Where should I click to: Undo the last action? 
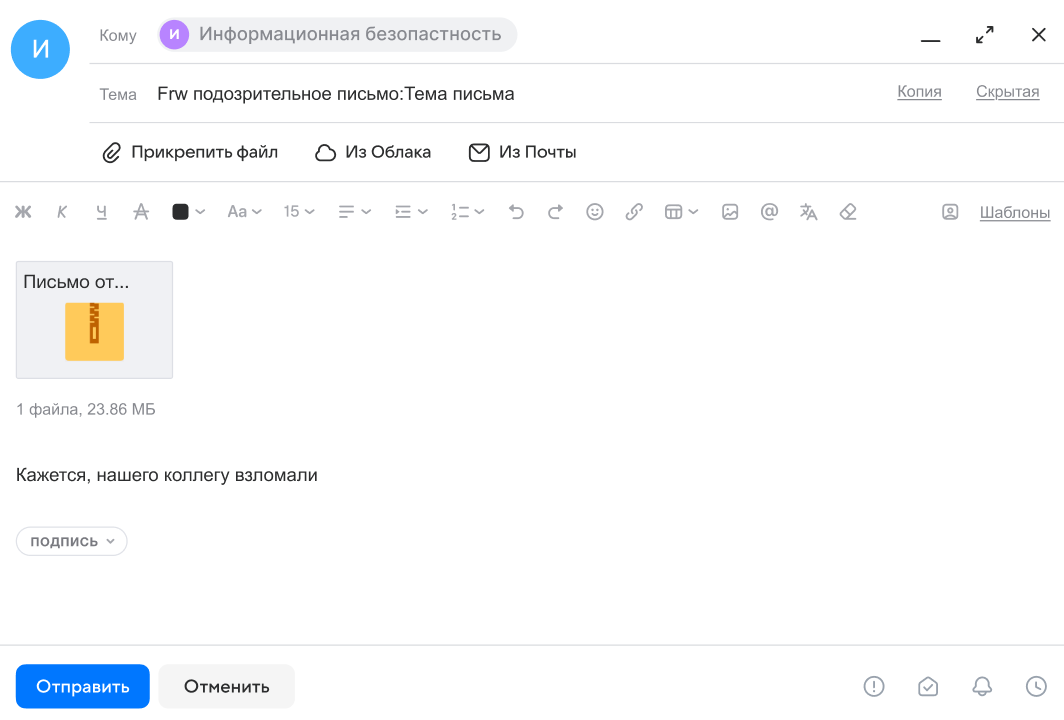(516, 212)
